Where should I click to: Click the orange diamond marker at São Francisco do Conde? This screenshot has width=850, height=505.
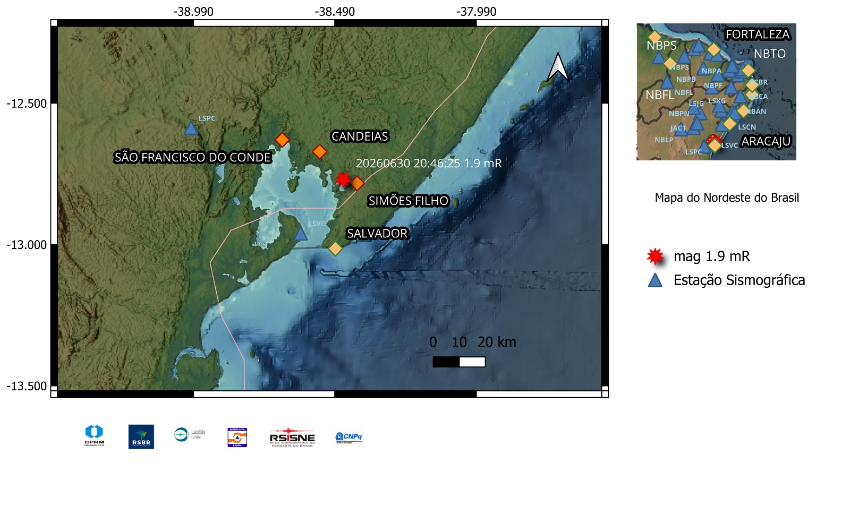click(282, 140)
